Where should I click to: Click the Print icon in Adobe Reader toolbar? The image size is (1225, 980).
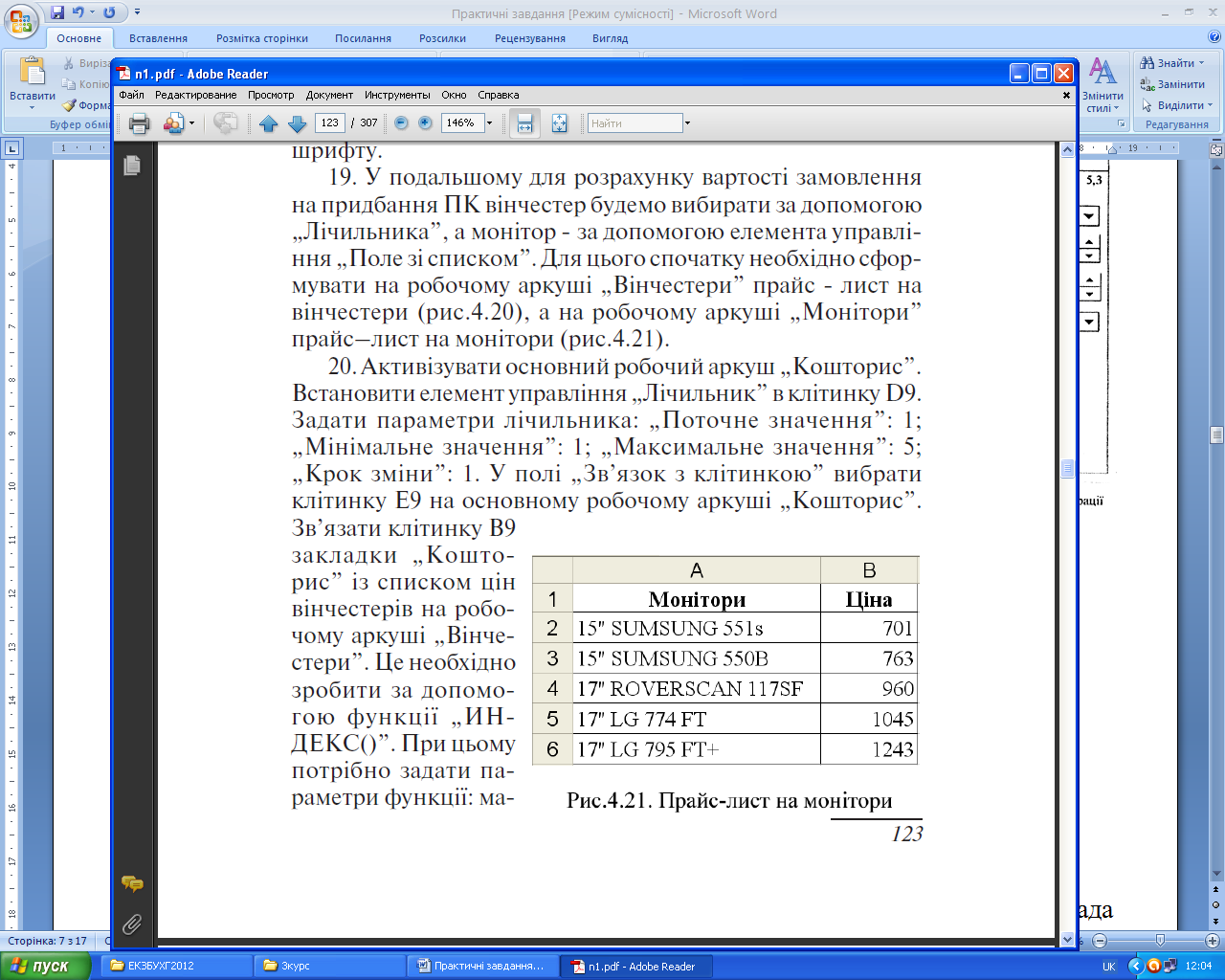point(140,122)
